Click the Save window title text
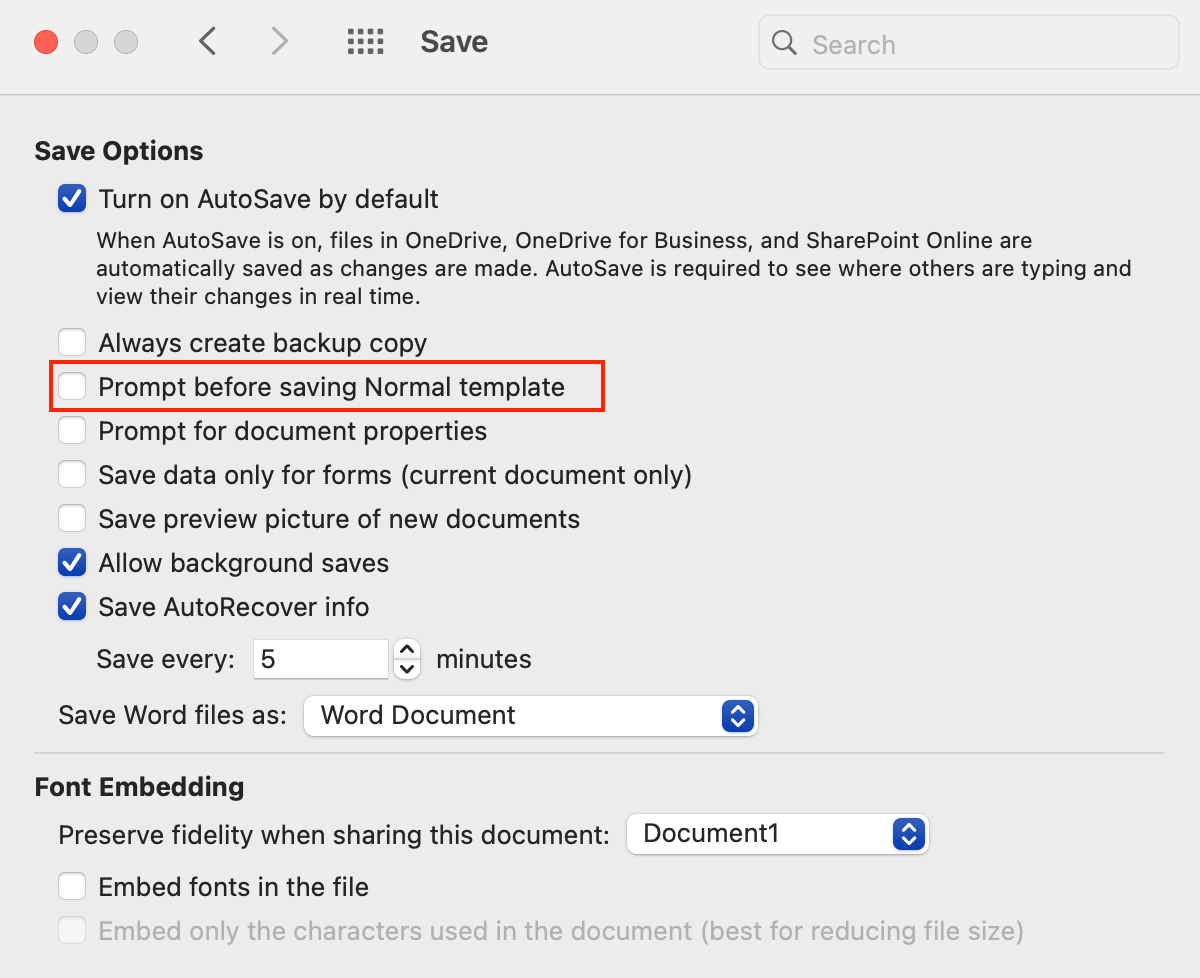 454,42
